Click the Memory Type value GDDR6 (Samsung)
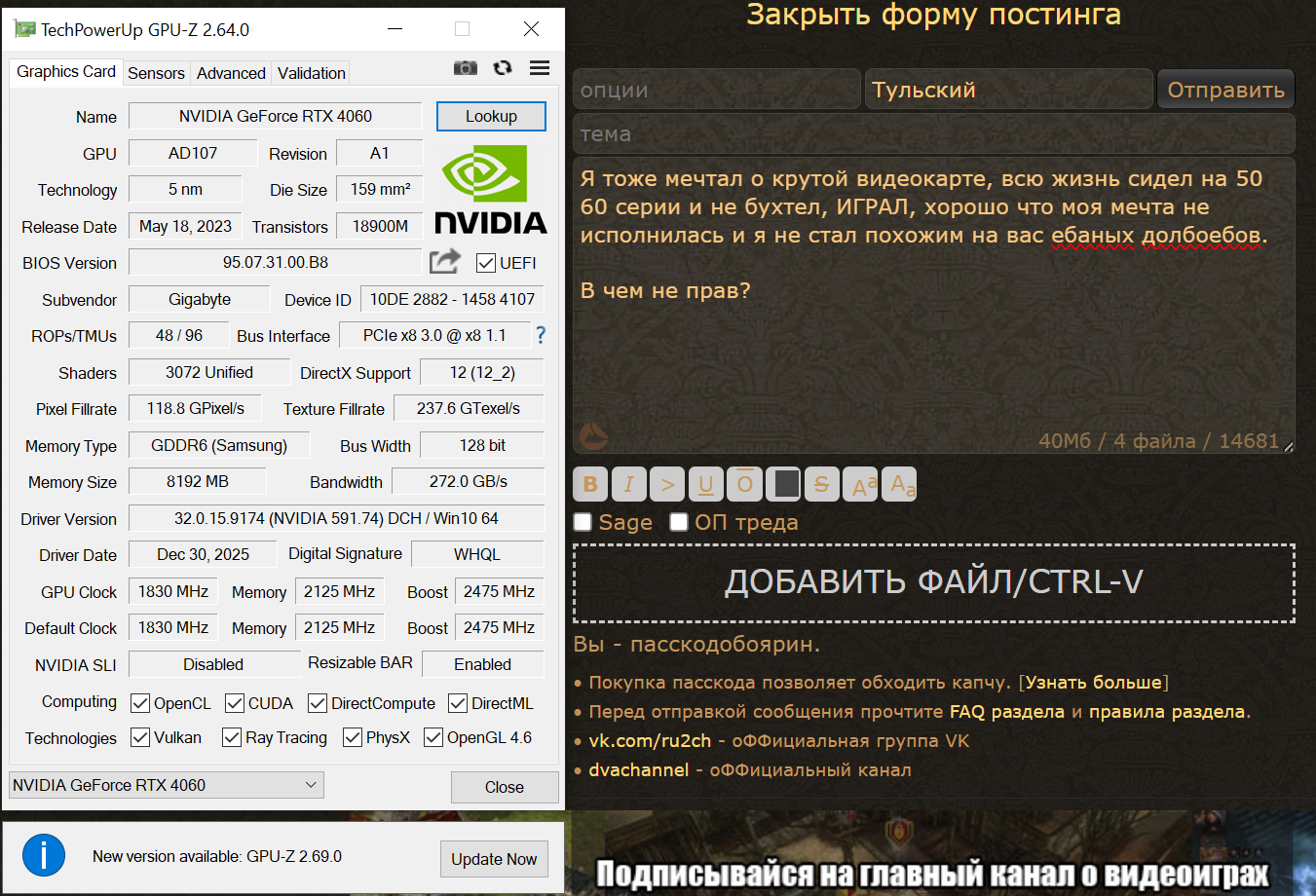Image resolution: width=1316 pixels, height=896 pixels. [219, 445]
